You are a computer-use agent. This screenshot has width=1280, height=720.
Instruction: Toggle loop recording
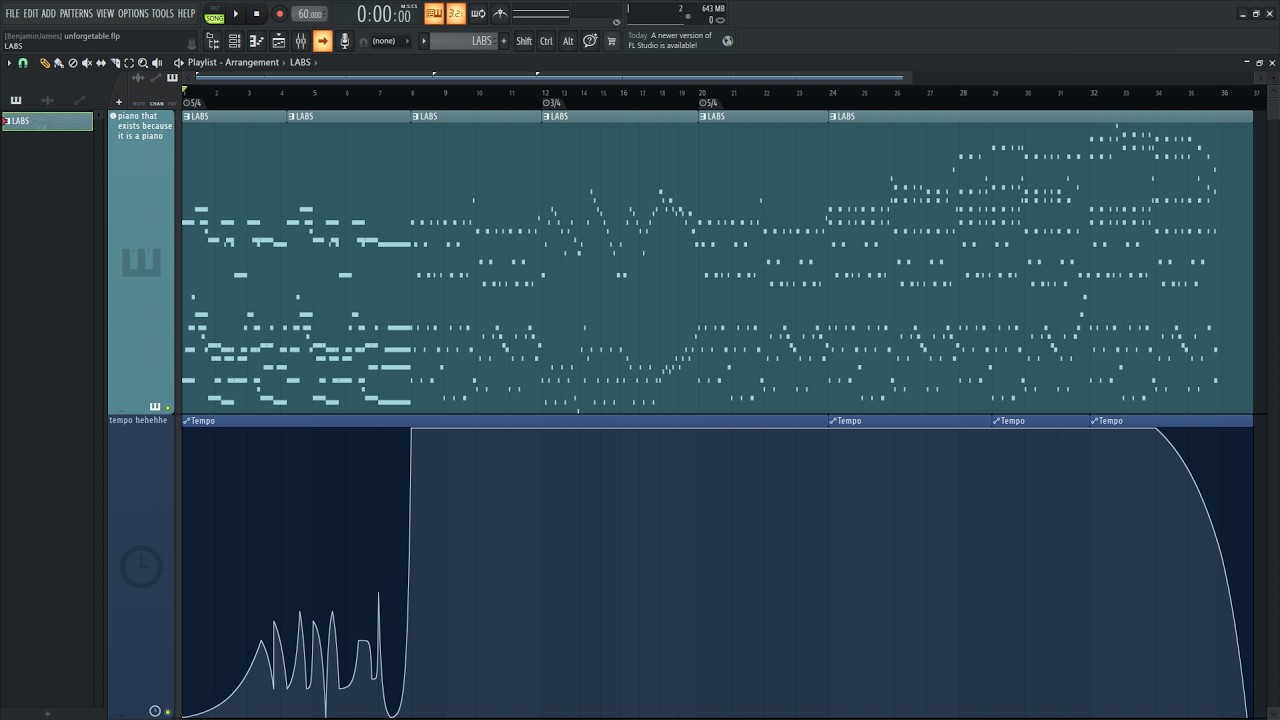(x=478, y=13)
